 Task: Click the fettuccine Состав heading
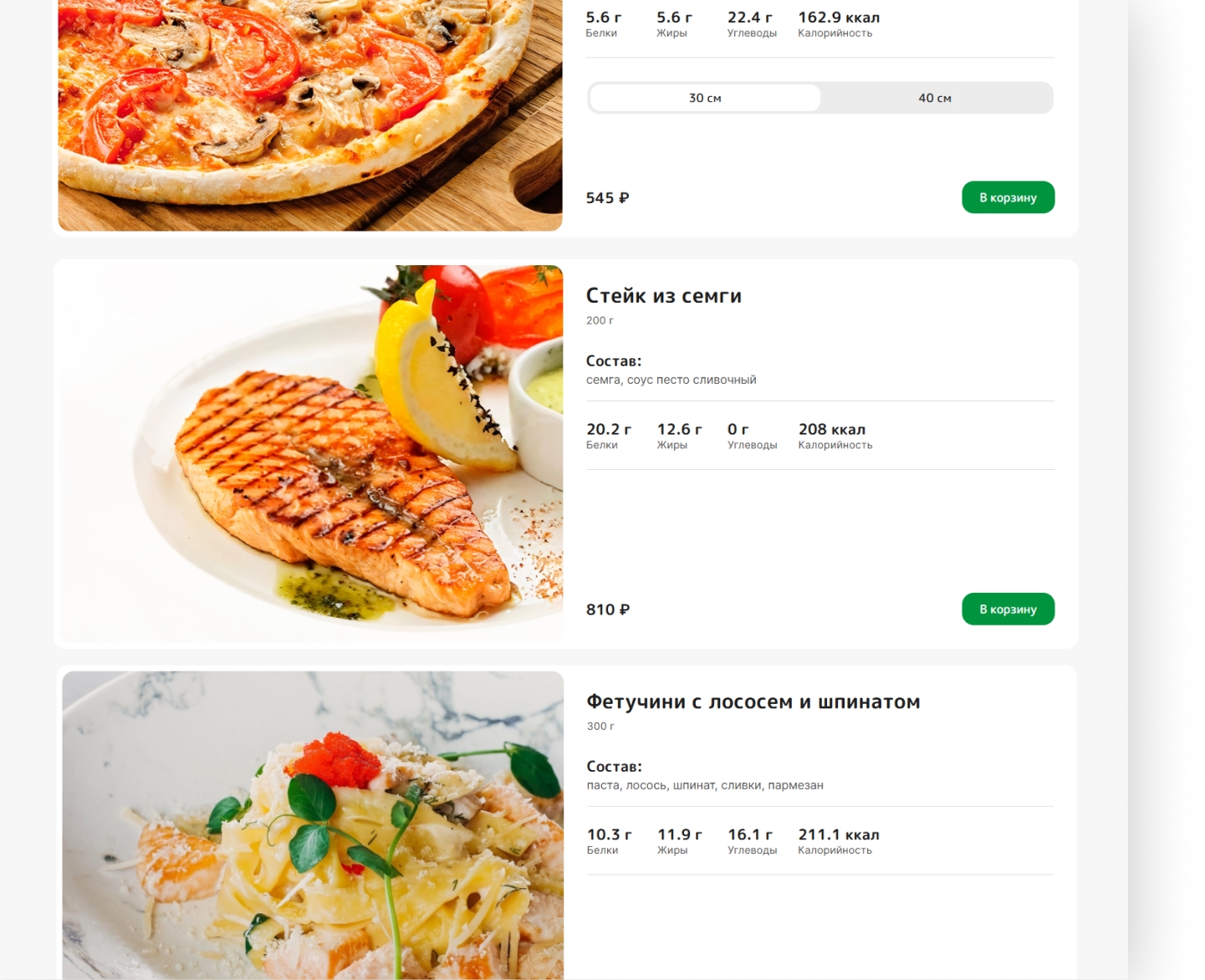tap(614, 767)
